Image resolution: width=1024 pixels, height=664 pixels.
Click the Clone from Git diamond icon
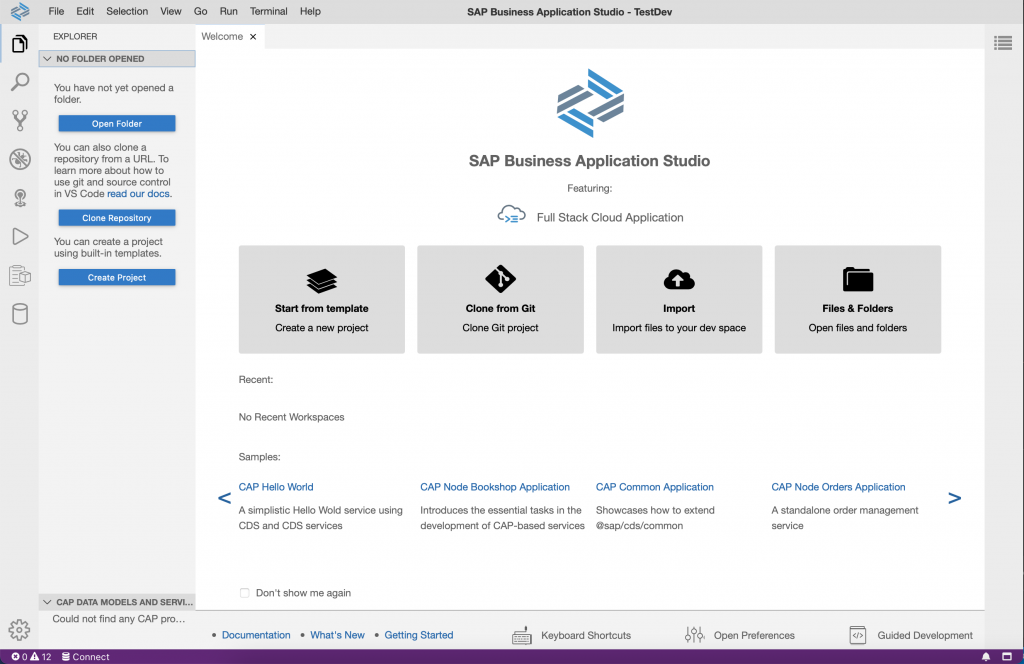[500, 279]
